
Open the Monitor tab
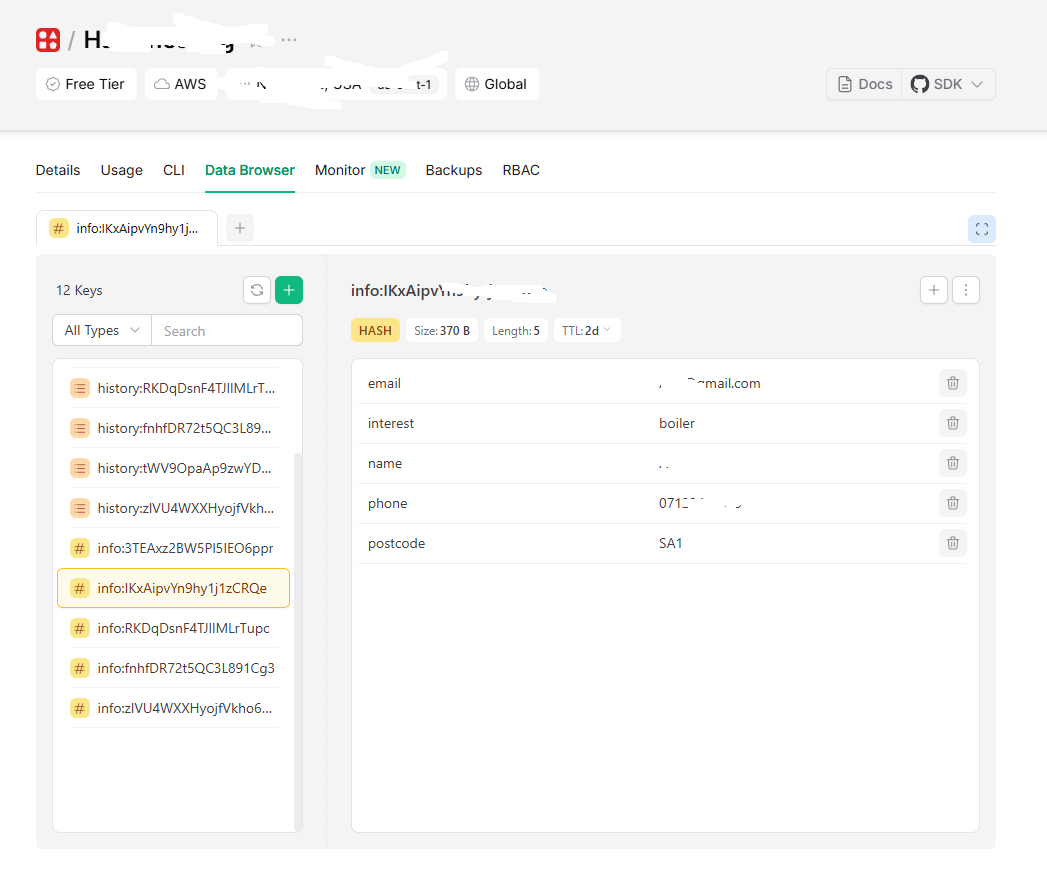point(340,170)
